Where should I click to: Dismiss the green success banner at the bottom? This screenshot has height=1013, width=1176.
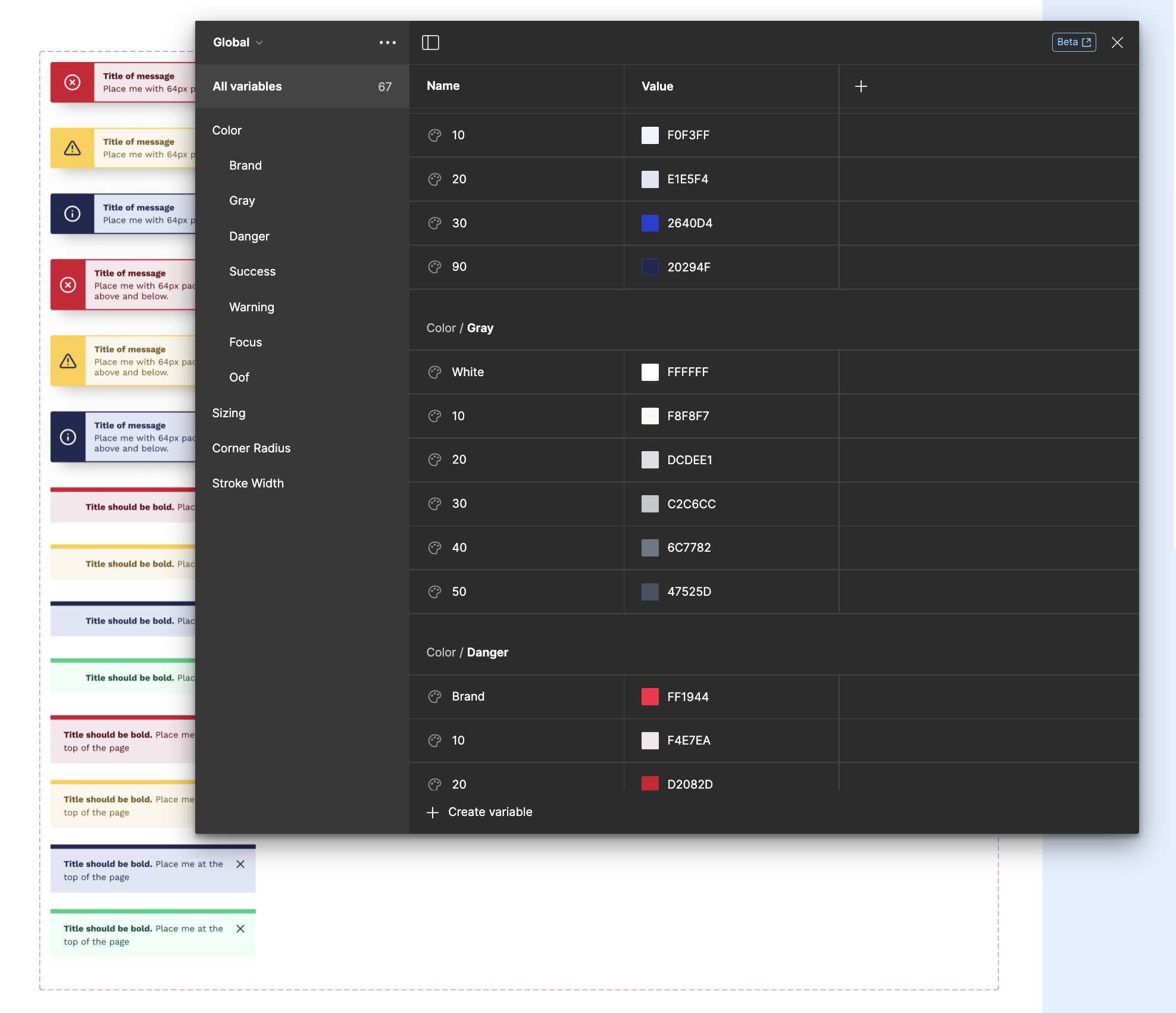pyautogui.click(x=241, y=928)
